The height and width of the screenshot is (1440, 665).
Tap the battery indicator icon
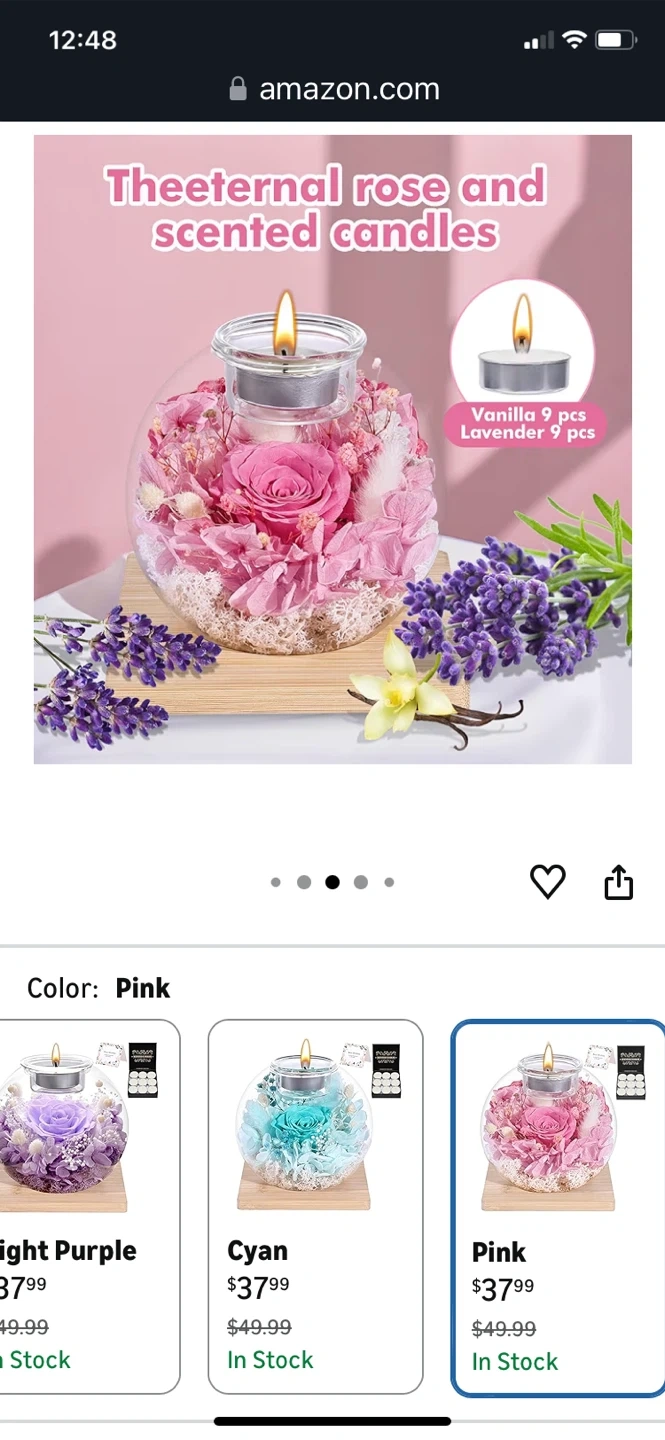click(614, 40)
